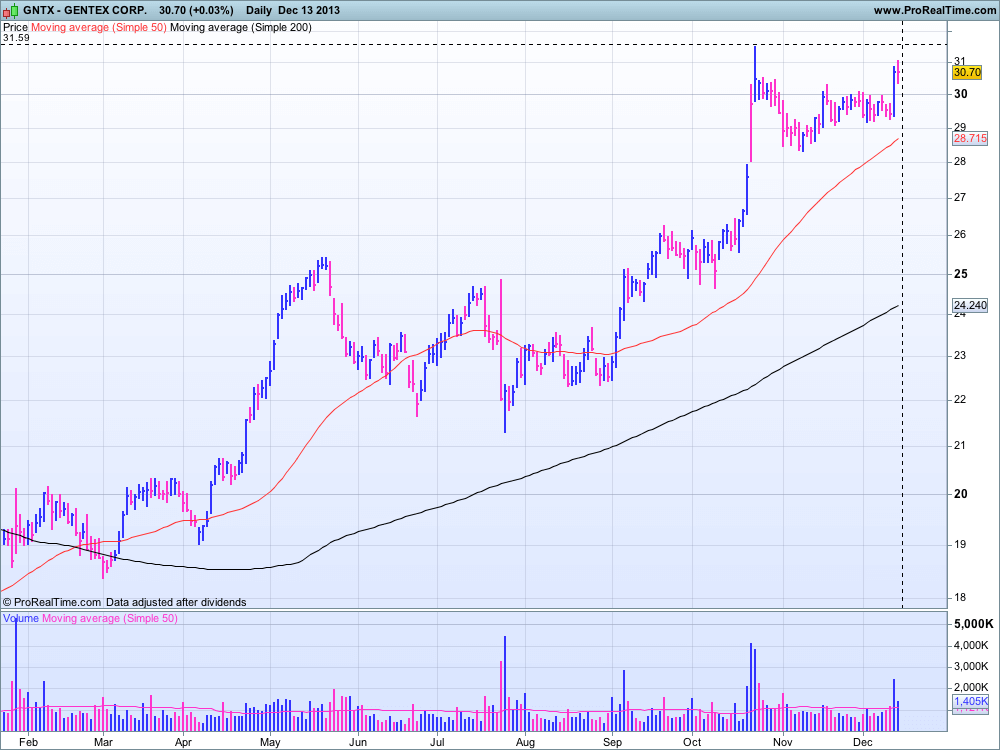Open the www.ProRealTime.com link
Viewport: 1000px width, 750px height.
click(x=934, y=10)
